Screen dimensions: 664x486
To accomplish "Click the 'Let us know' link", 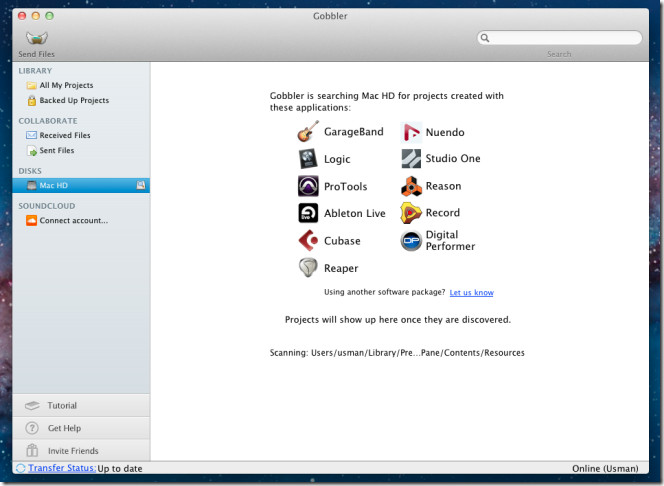I will tap(471, 293).
